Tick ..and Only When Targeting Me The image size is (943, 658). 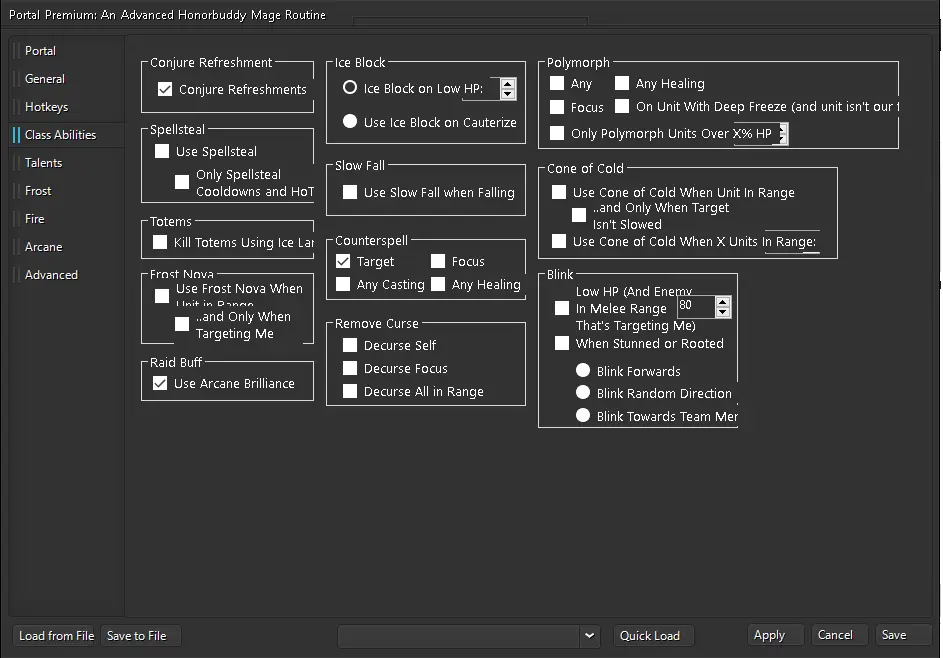(182, 324)
